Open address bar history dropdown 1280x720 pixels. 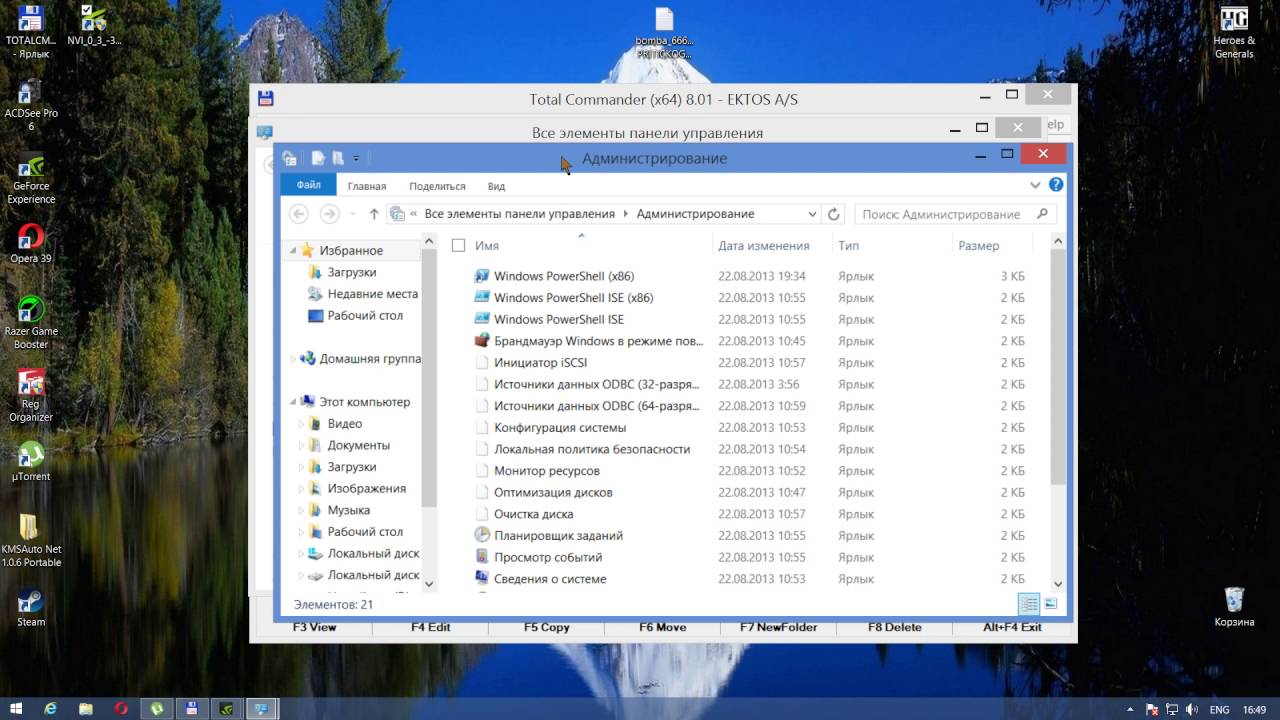[812, 214]
